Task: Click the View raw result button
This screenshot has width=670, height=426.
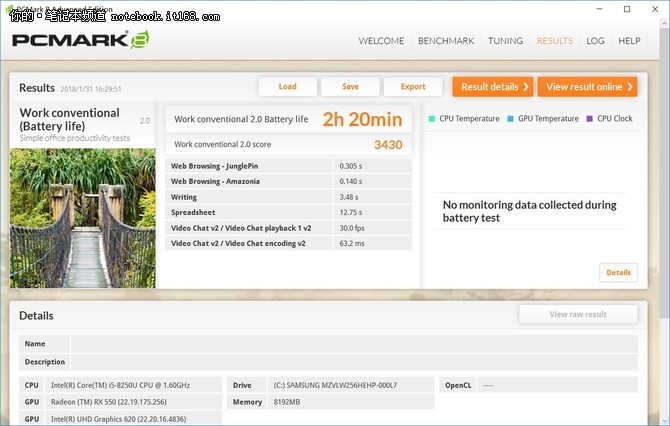Action: (578, 315)
